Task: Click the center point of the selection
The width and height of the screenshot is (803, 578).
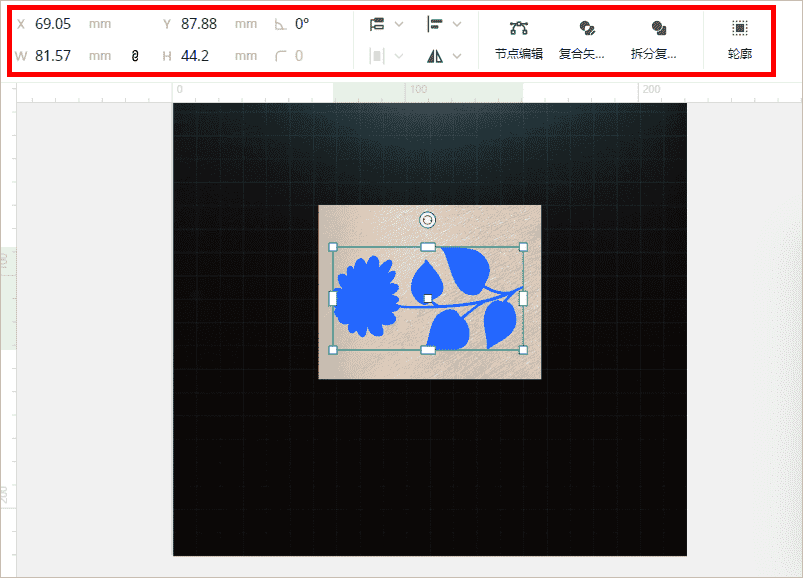Action: (x=428, y=298)
